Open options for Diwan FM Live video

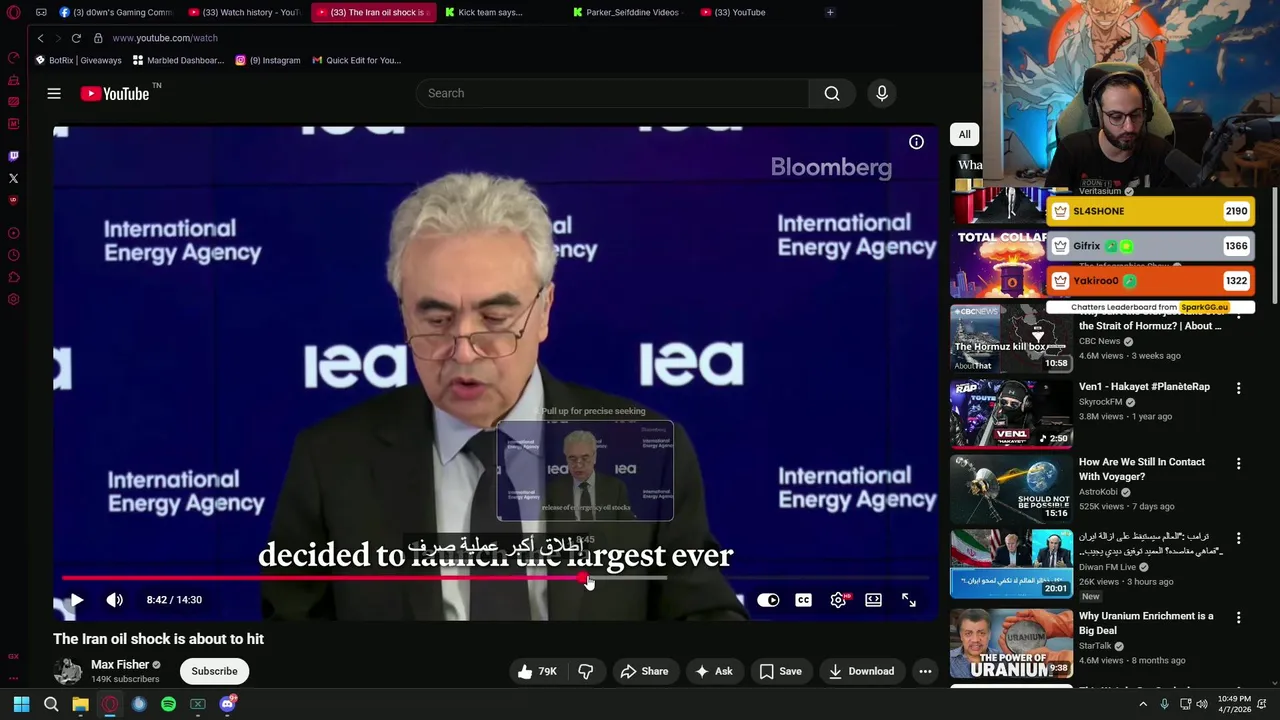tap(1238, 538)
